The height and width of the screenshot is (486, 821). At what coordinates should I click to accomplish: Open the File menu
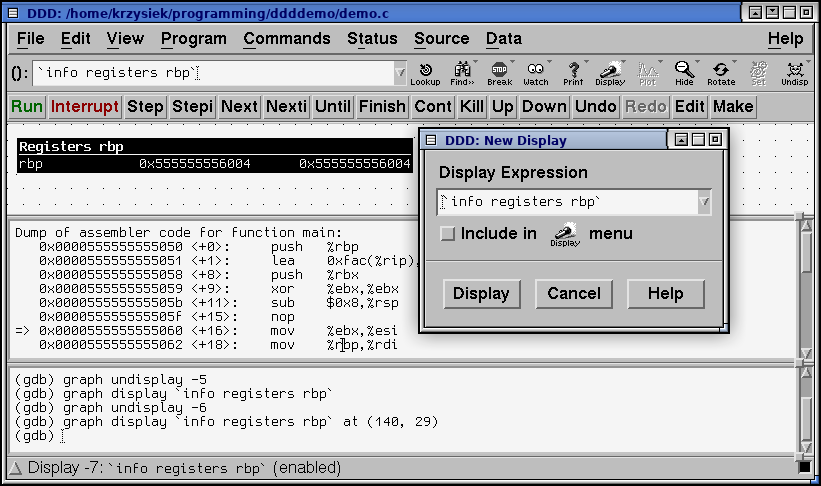[x=30, y=39]
